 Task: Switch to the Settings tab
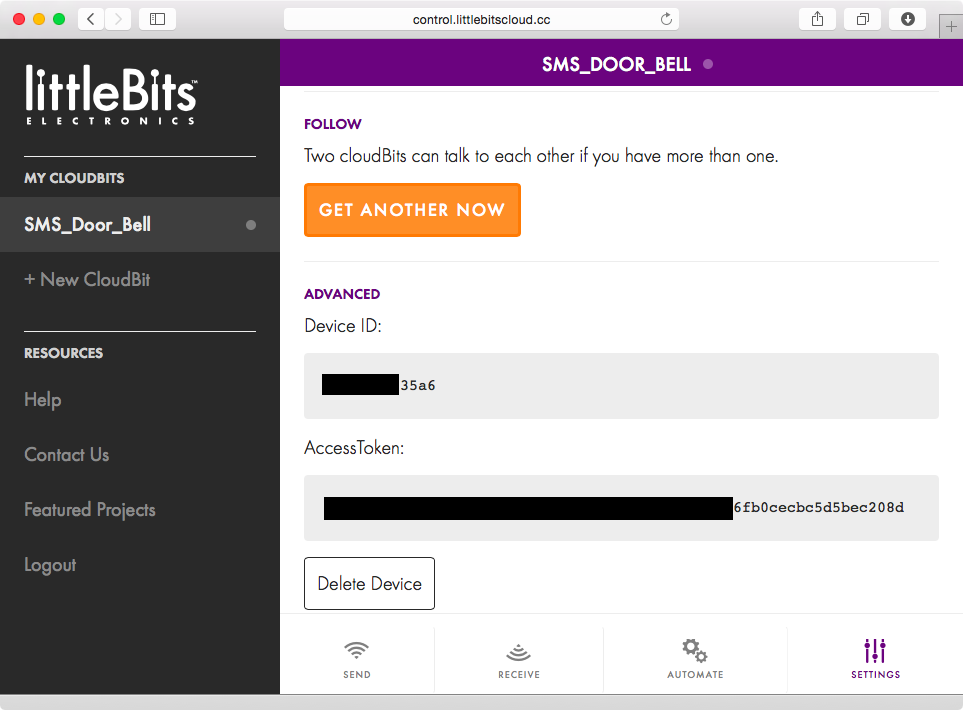click(x=875, y=659)
